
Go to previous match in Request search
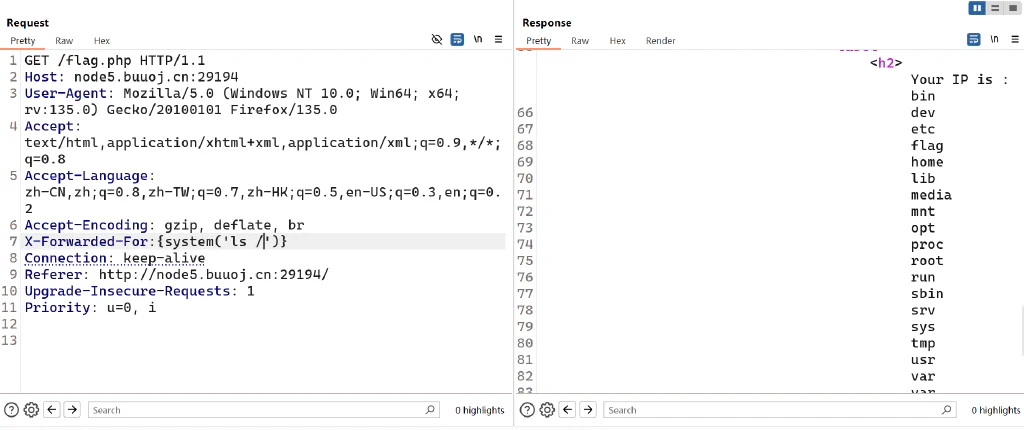(x=52, y=410)
